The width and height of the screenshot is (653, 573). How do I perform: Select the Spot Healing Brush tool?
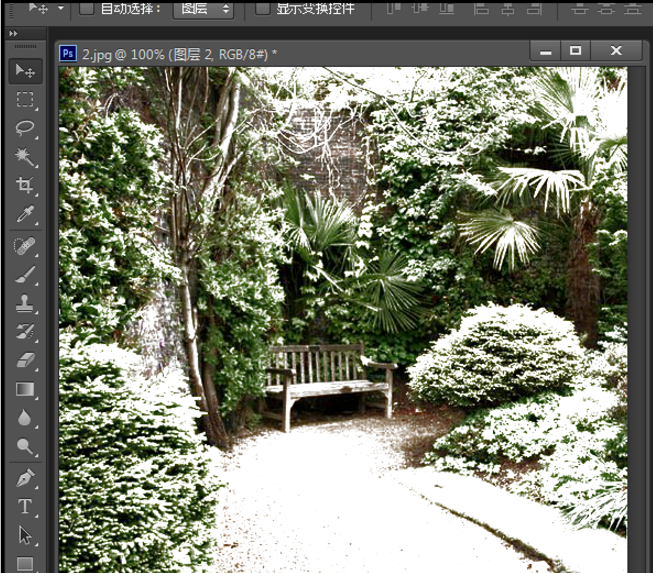[25, 246]
